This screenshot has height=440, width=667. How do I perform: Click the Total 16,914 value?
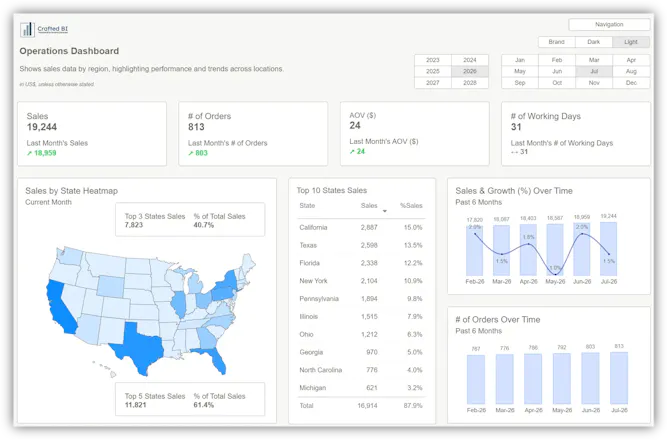coord(367,406)
